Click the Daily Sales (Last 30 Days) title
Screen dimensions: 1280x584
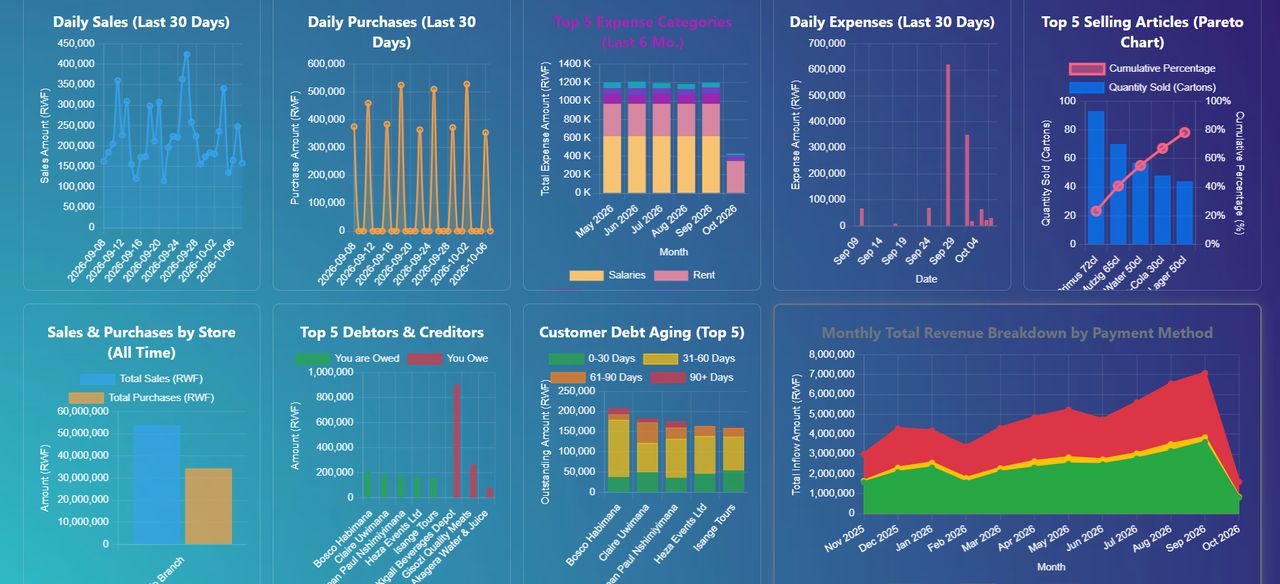141,22
